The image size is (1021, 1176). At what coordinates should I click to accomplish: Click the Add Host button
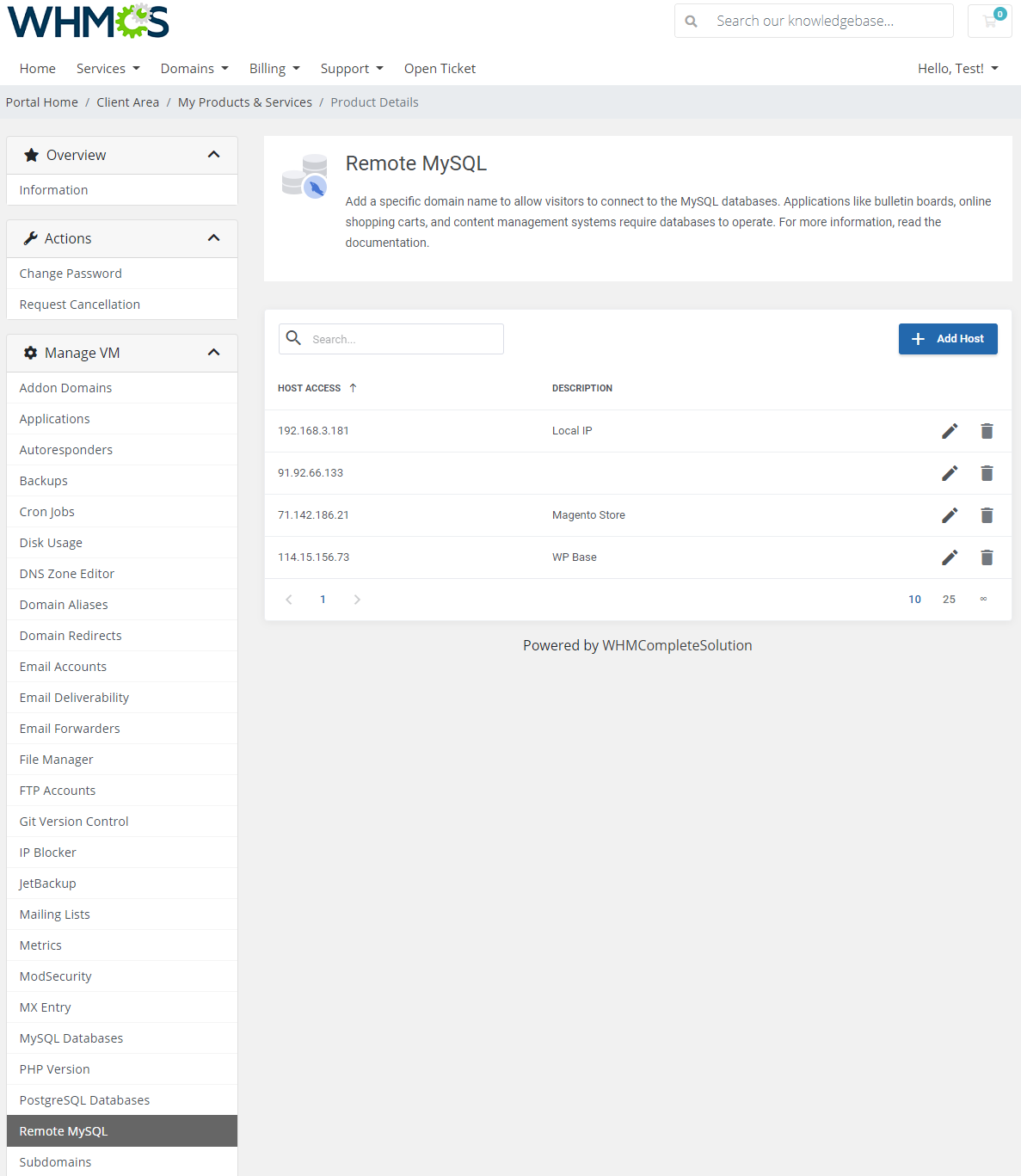point(947,338)
